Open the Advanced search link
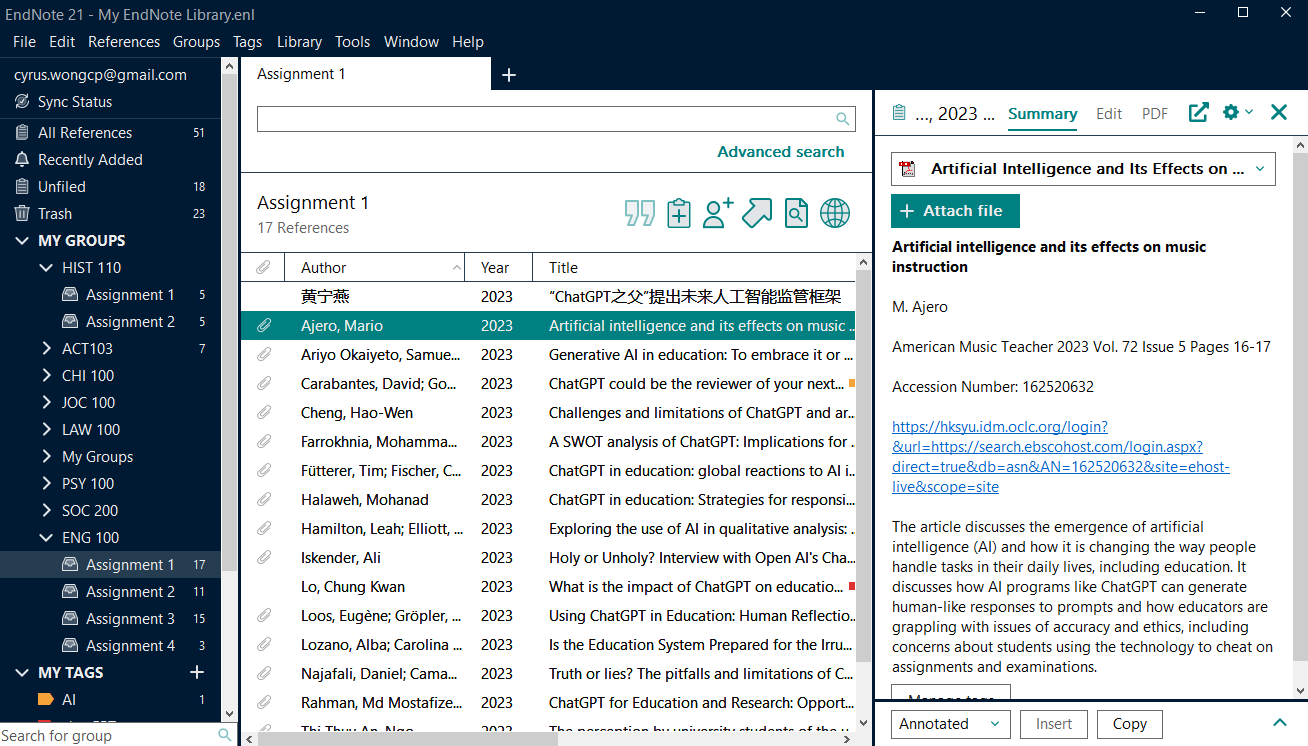Viewport: 1308px width, 746px height. pos(780,152)
